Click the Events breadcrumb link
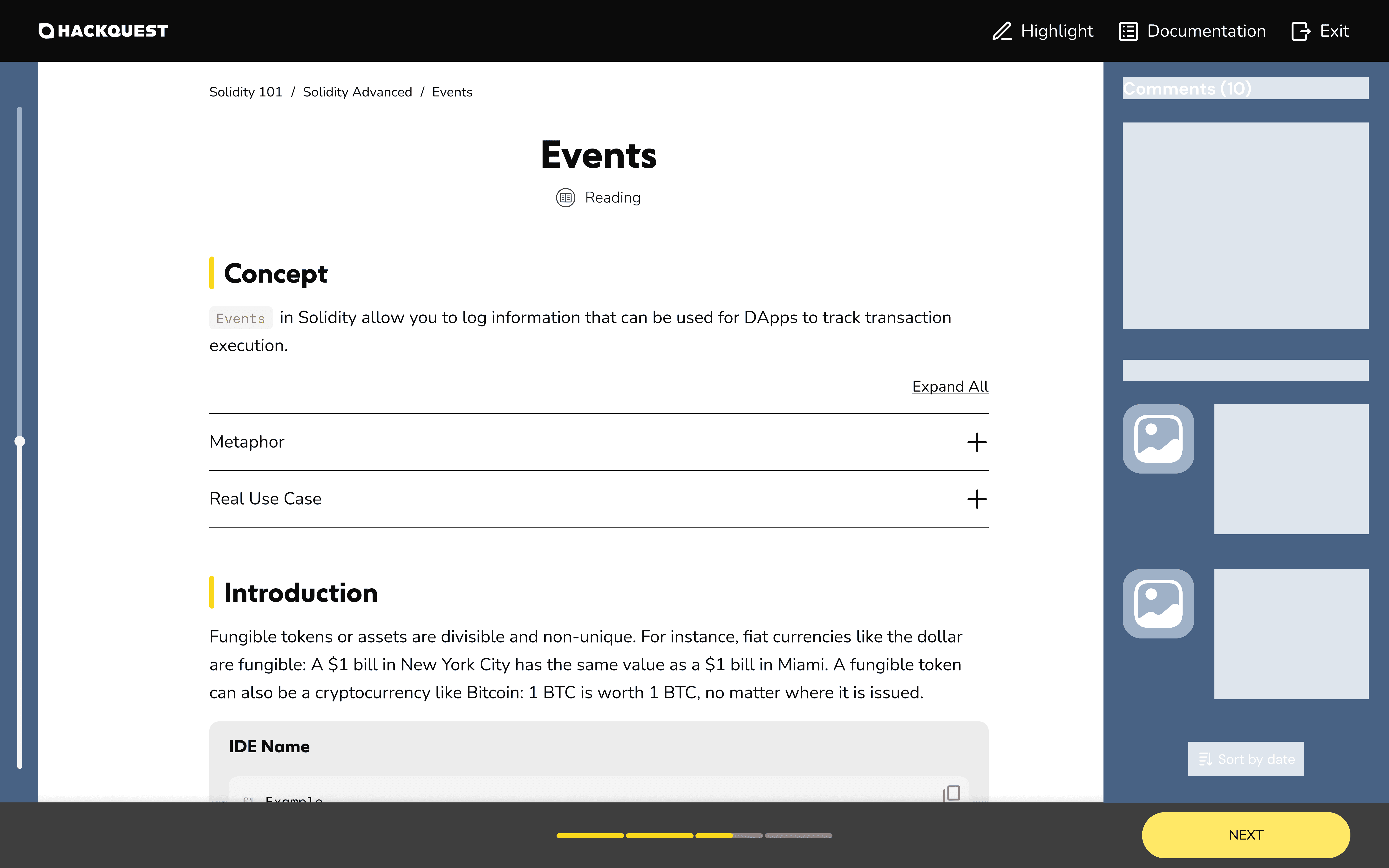 coord(452,92)
